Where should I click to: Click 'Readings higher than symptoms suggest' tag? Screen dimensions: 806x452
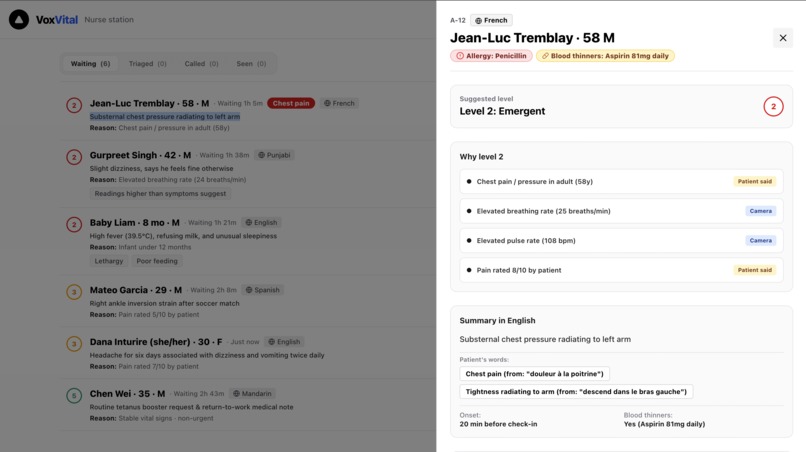pos(160,194)
